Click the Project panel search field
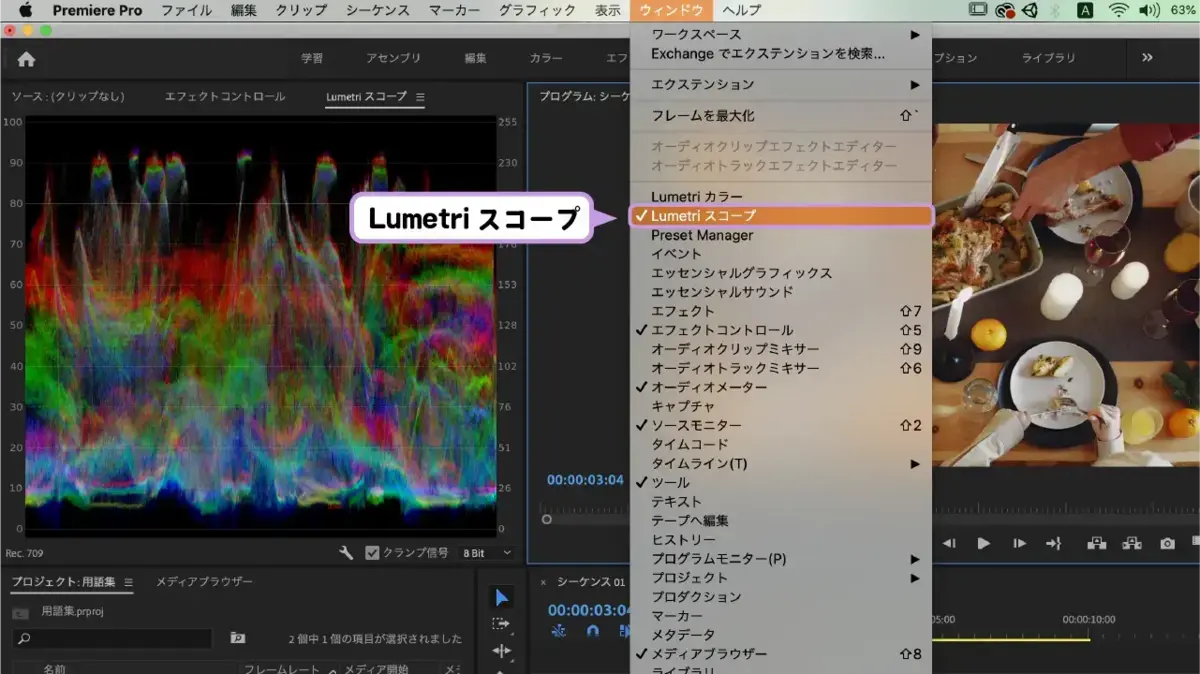Viewport: 1200px width, 674px height. [x=112, y=638]
